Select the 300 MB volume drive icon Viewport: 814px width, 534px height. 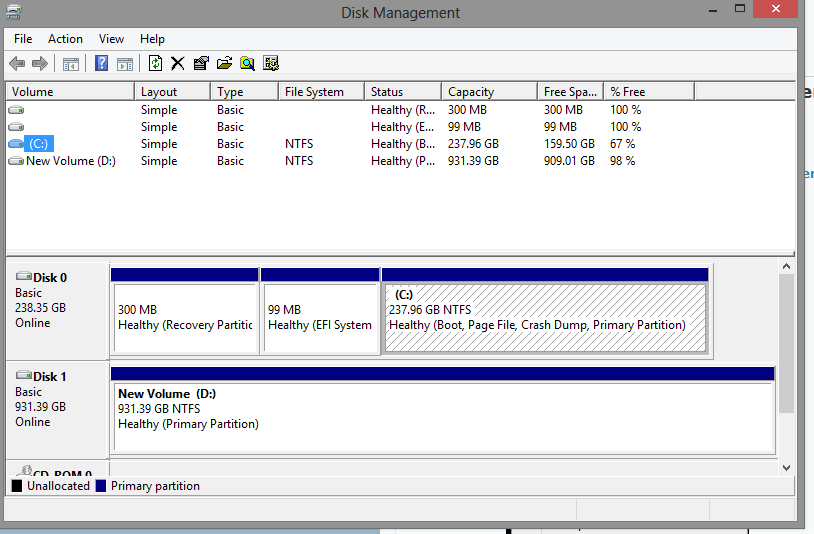coord(16,110)
